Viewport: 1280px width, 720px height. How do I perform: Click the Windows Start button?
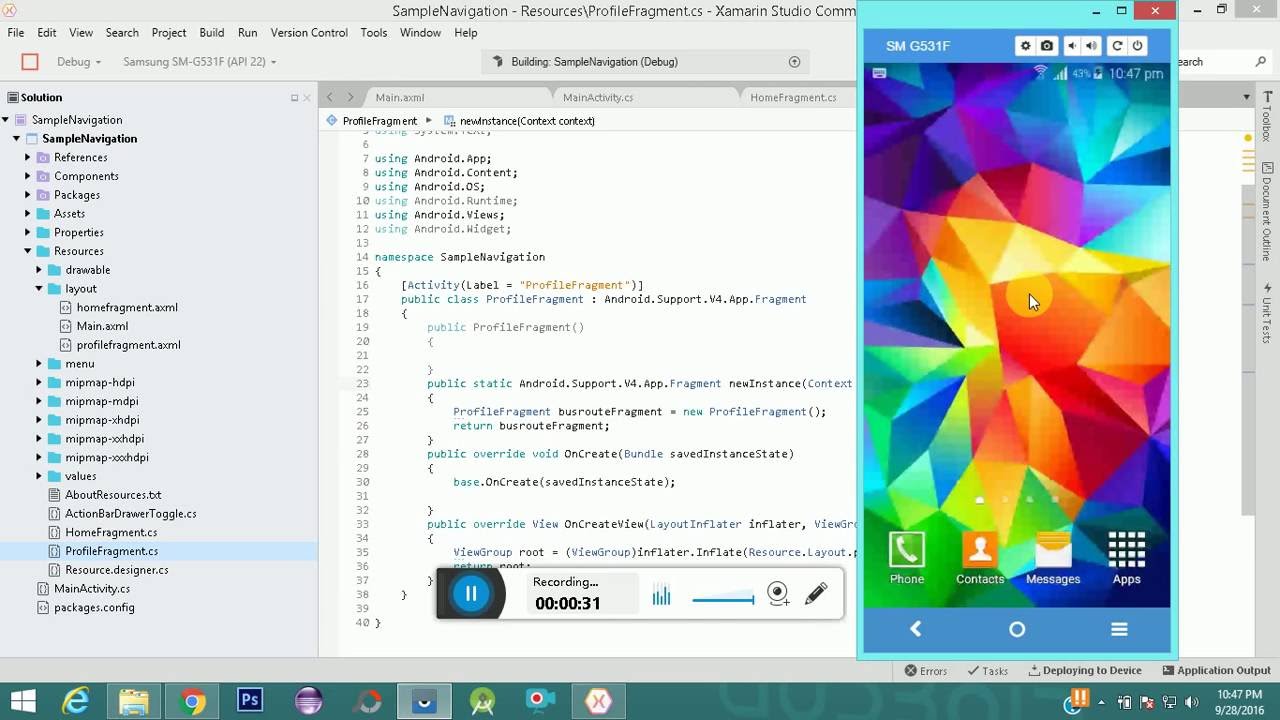pos(22,701)
